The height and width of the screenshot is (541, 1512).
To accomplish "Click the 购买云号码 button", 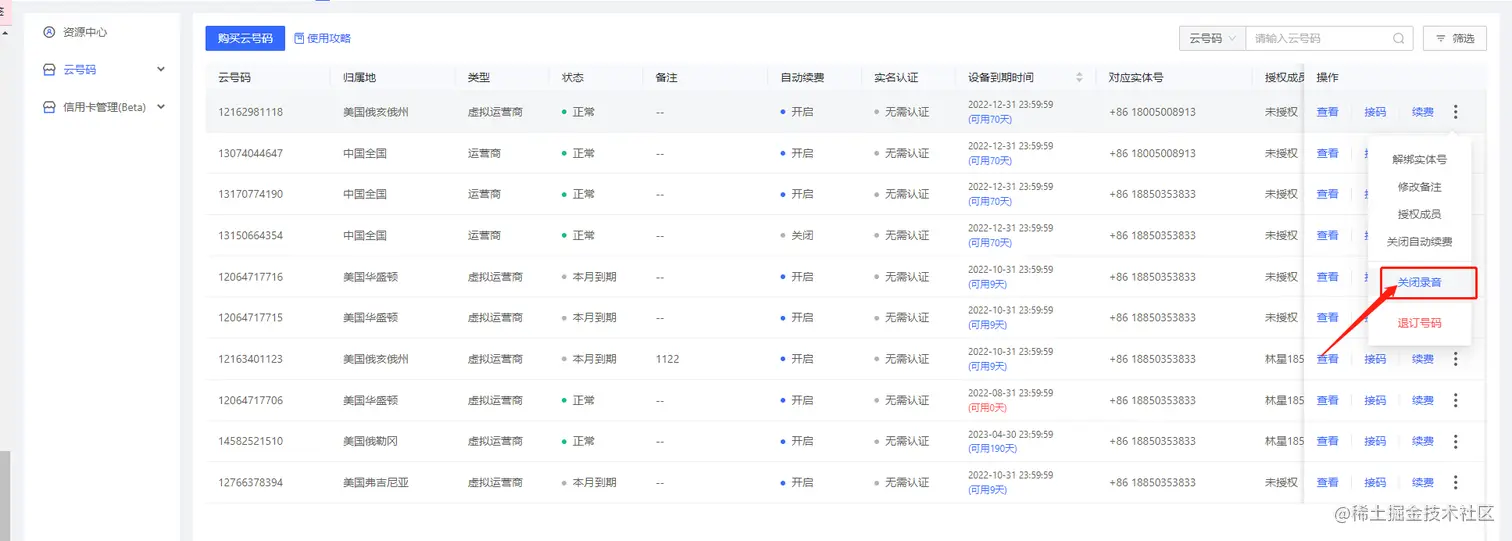I will (245, 38).
